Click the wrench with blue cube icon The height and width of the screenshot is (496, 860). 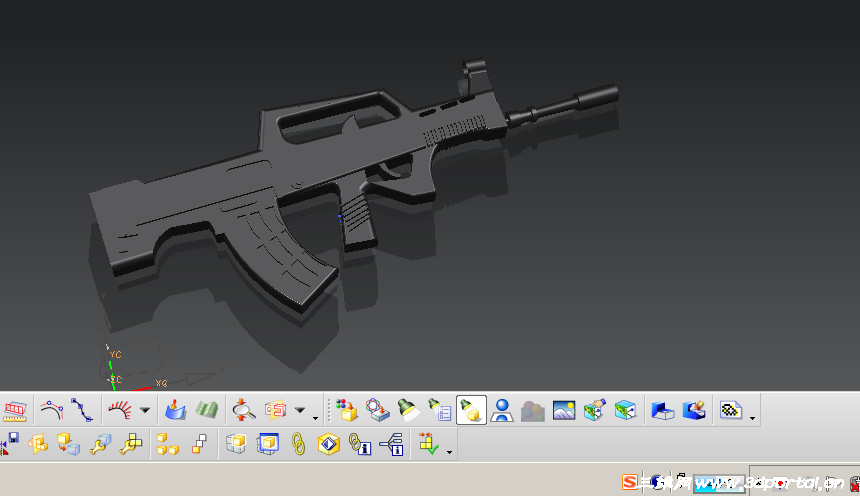pyautogui.click(x=100, y=444)
